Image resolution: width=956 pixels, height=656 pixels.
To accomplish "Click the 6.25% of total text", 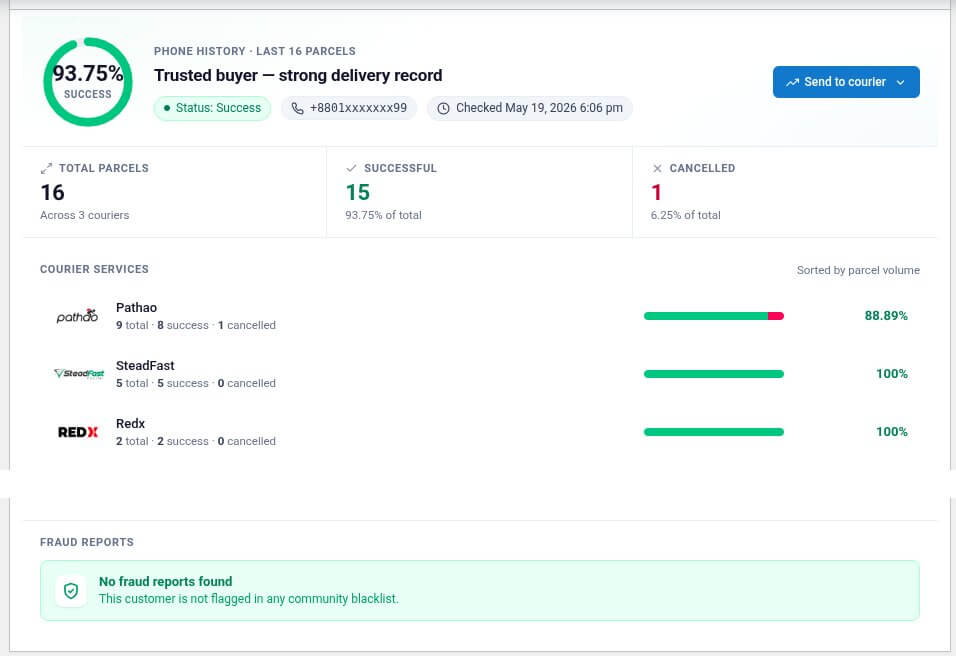I will point(685,215).
